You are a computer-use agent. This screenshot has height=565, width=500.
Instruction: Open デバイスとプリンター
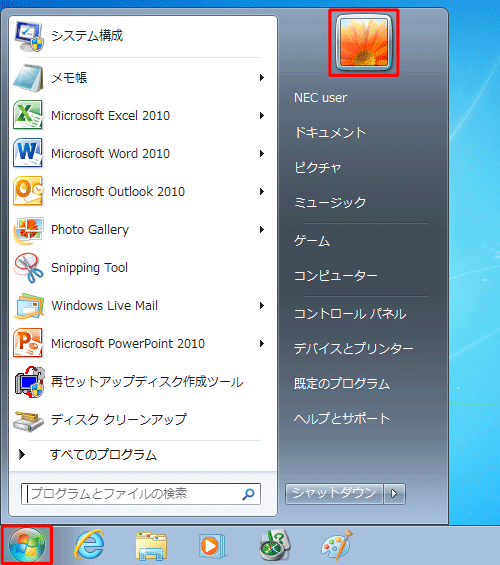tap(354, 349)
